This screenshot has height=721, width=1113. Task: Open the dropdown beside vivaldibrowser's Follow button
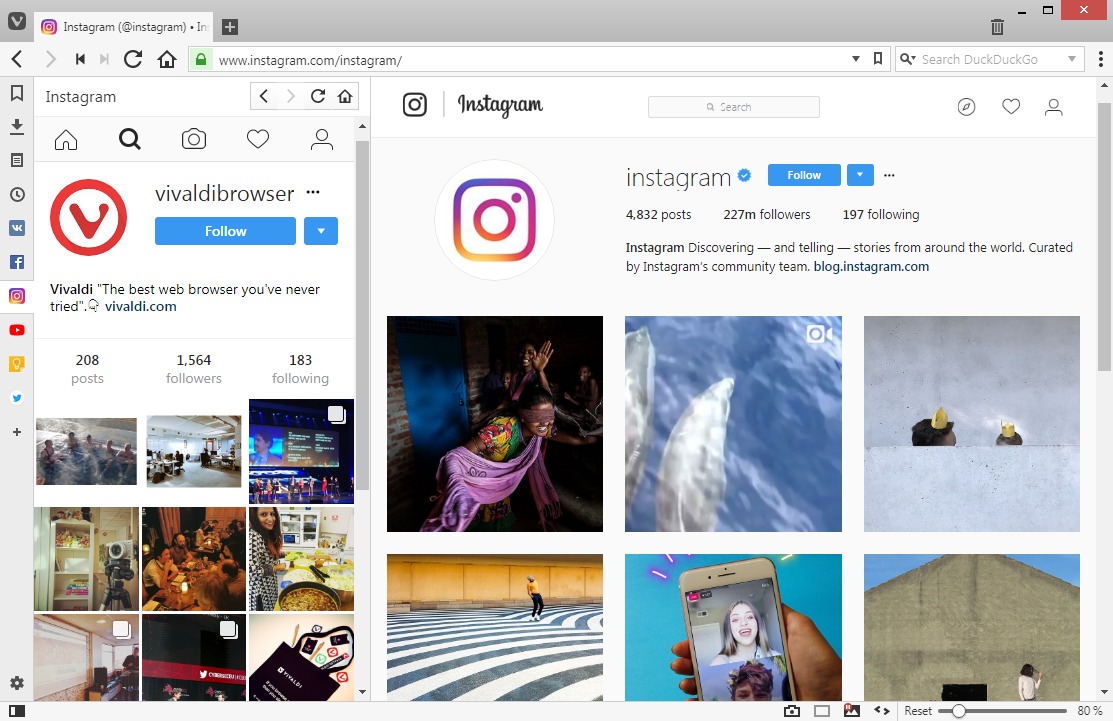click(320, 231)
